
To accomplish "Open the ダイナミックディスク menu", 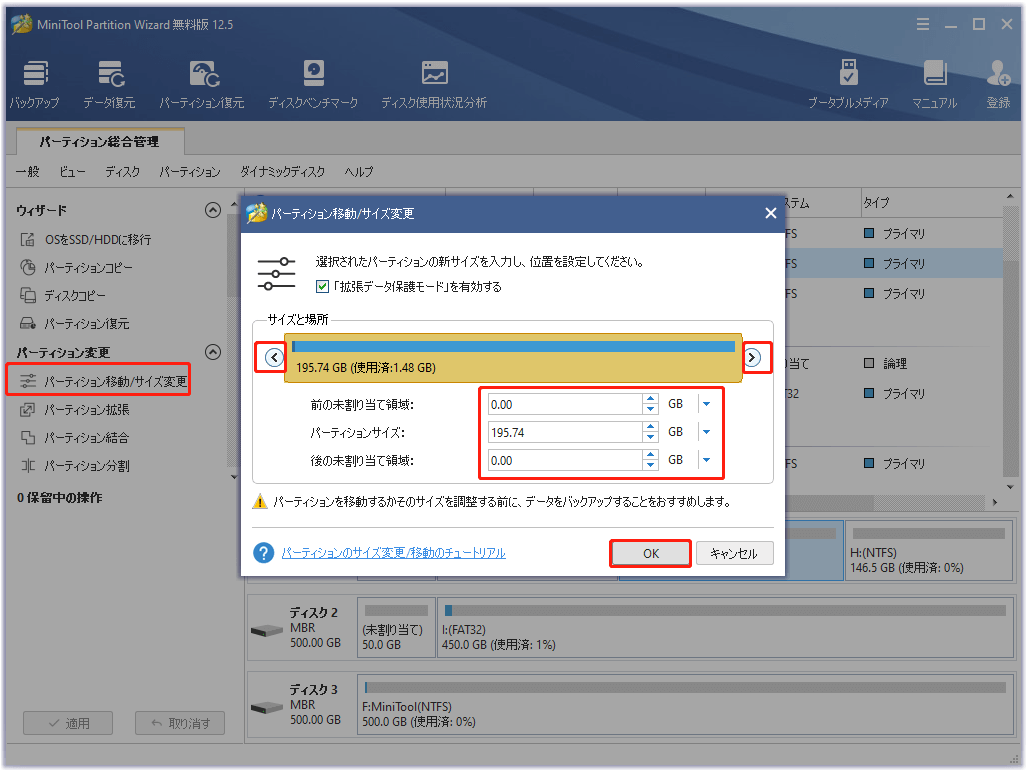I will [282, 172].
